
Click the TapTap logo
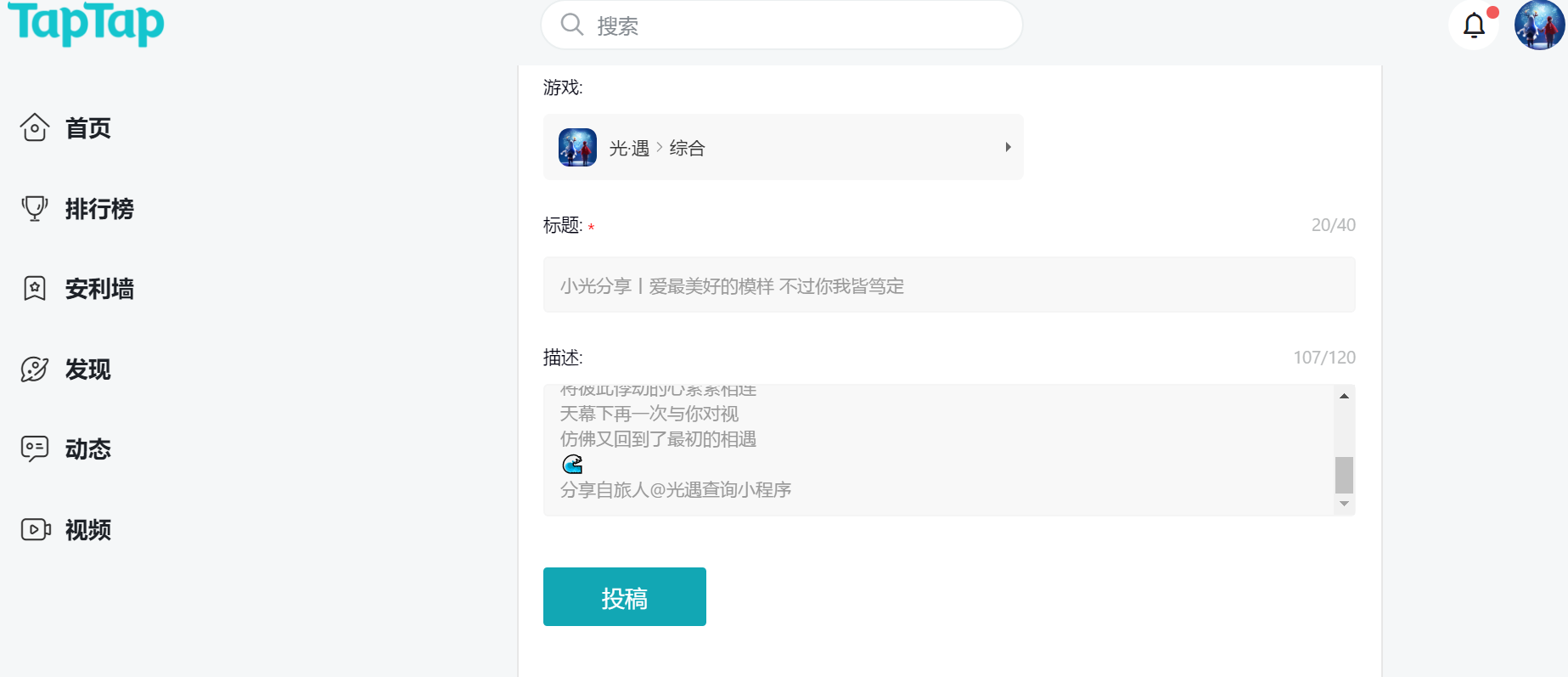click(86, 23)
